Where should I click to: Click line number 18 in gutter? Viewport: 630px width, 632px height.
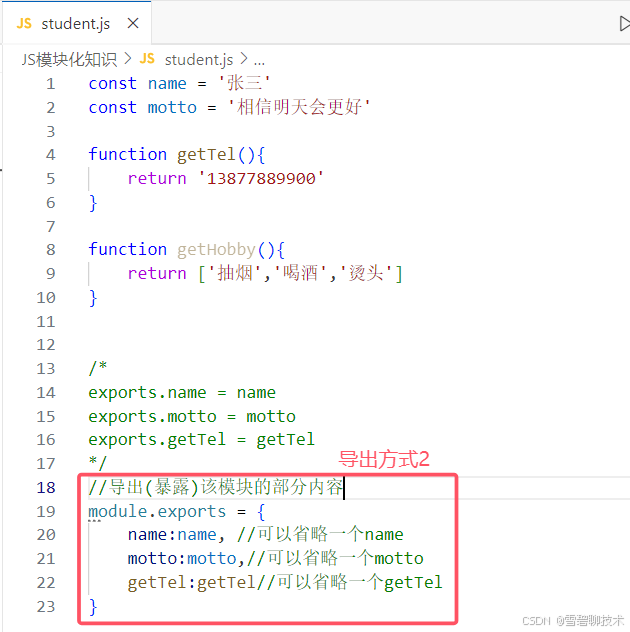point(46,488)
